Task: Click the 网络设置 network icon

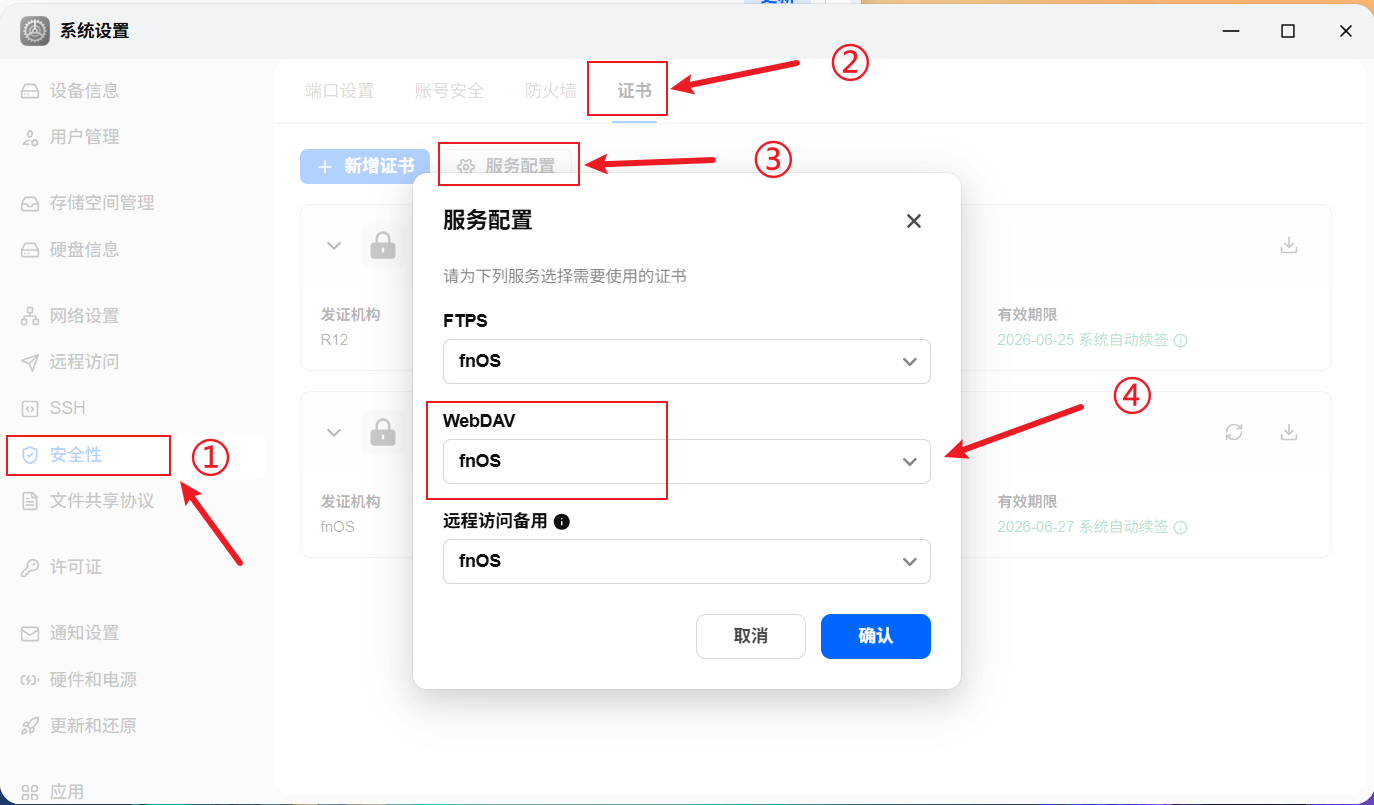Action: [30, 316]
